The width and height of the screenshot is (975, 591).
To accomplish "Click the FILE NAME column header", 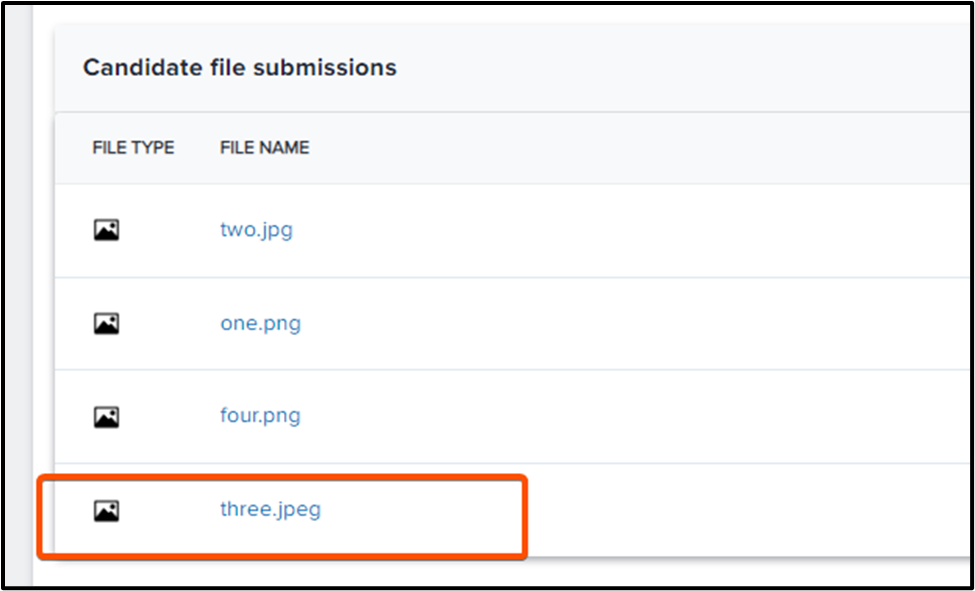I will click(x=264, y=148).
